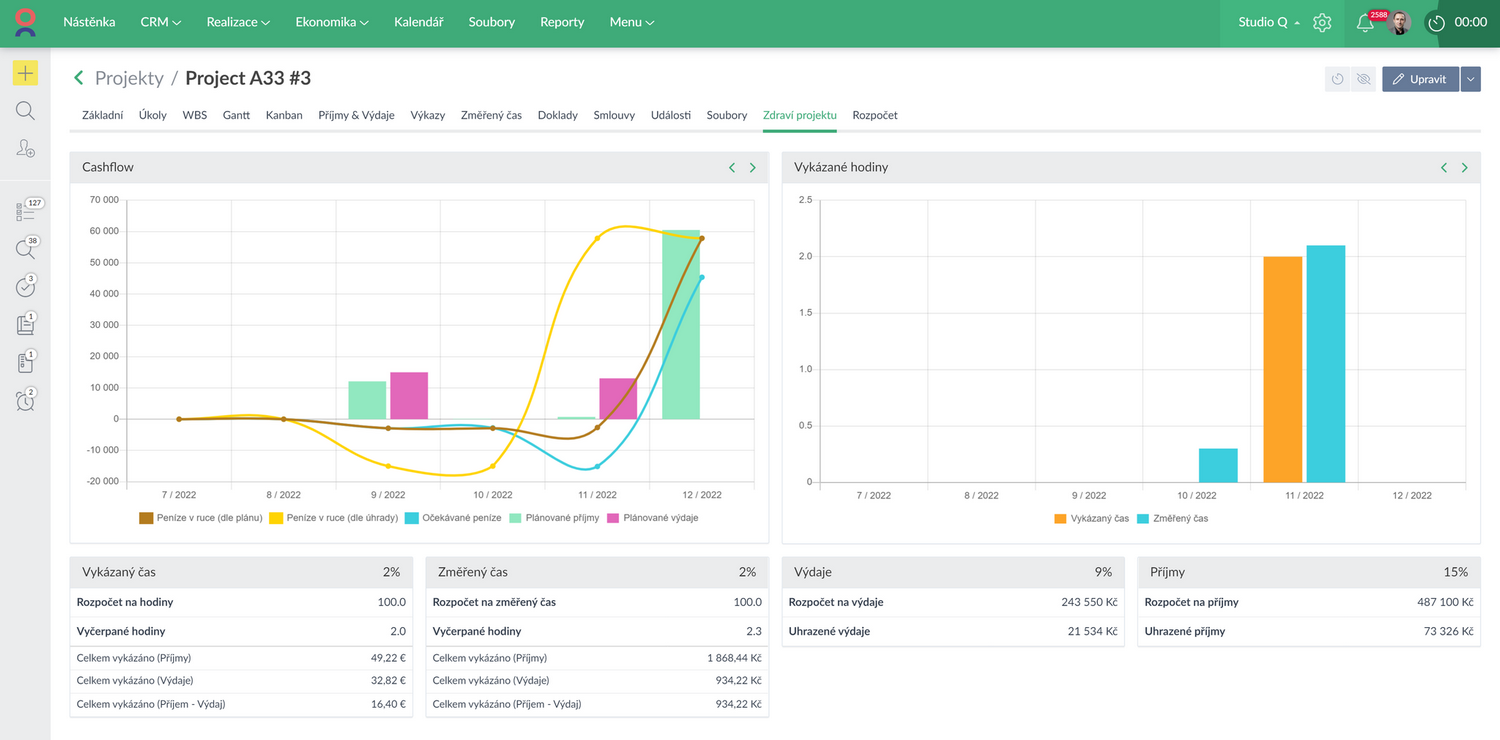The width and height of the screenshot is (1500, 740).
Task: Open task list icon with 127 badge
Action: coord(25,211)
